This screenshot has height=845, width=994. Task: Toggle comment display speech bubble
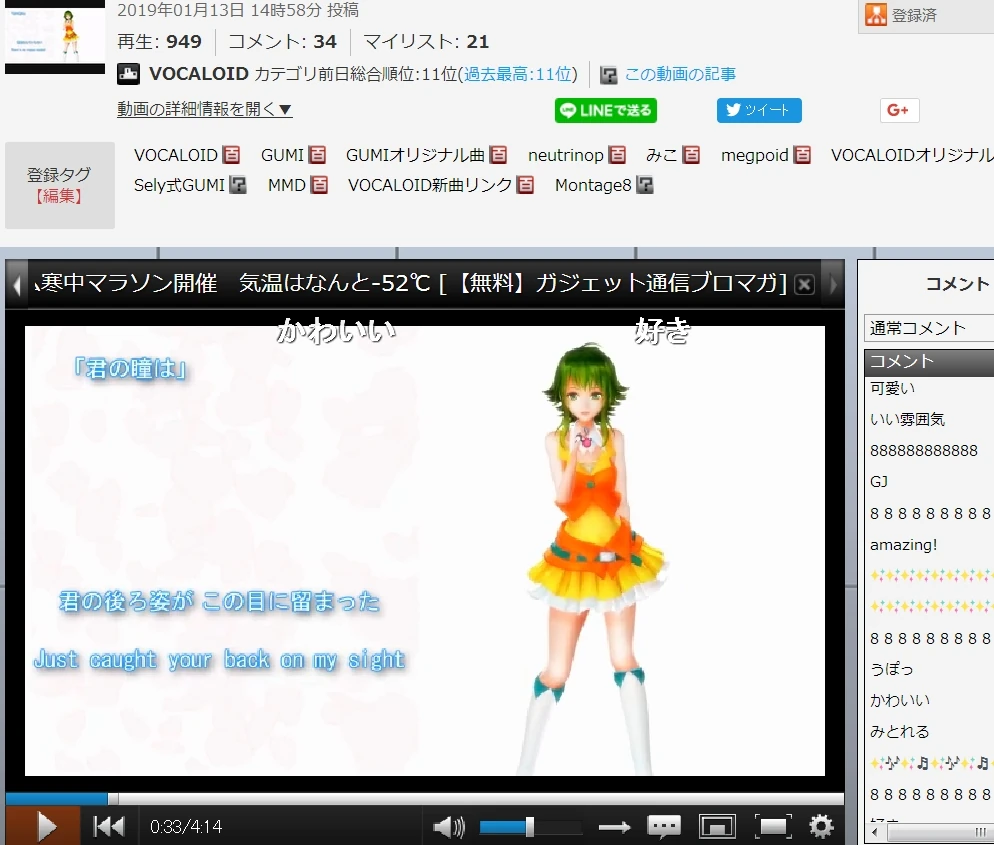pyautogui.click(x=664, y=827)
